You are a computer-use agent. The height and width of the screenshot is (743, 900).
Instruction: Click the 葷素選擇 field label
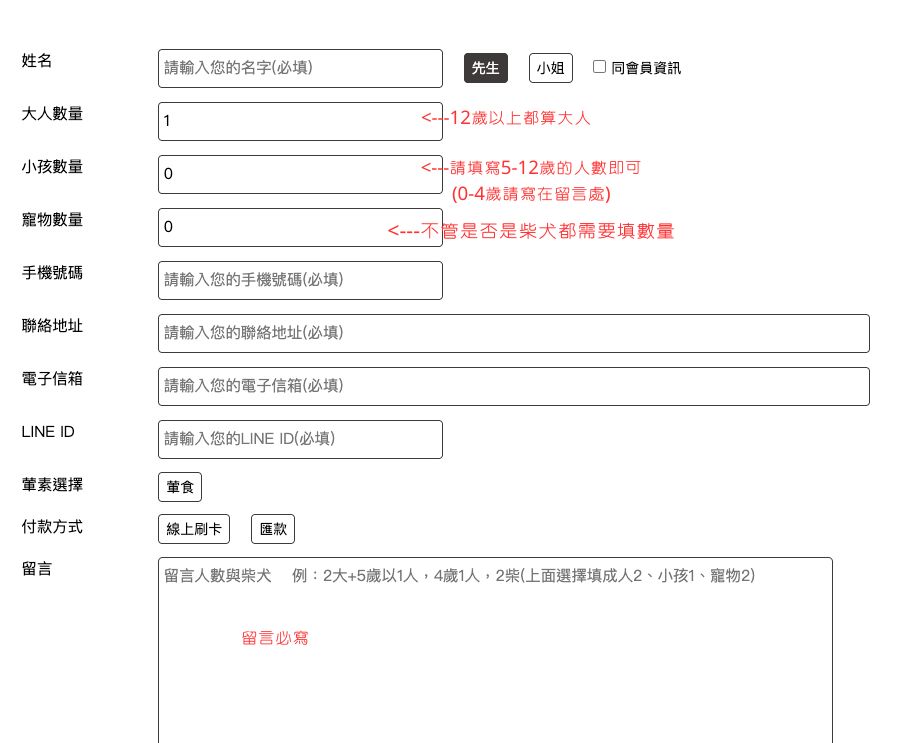(x=52, y=484)
